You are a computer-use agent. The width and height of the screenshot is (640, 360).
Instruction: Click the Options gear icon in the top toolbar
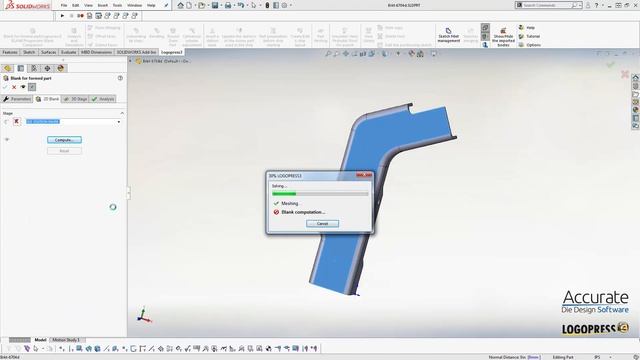(284, 5)
